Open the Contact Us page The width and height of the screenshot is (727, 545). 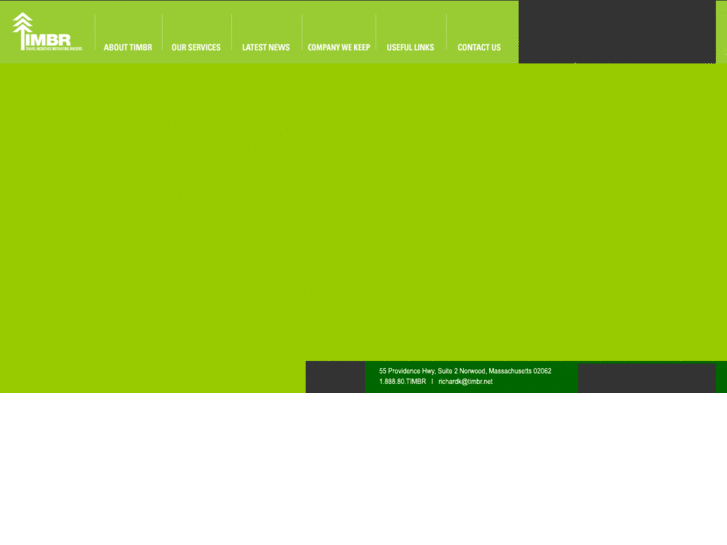(x=479, y=47)
